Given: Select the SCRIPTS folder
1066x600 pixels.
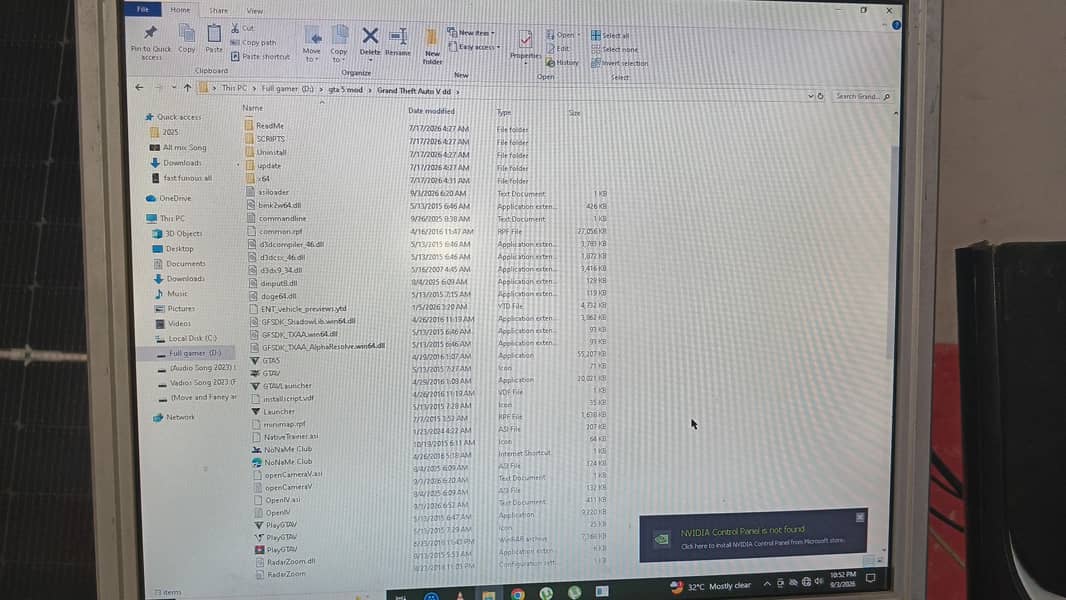Looking at the screenshot, I should tap(265, 139).
